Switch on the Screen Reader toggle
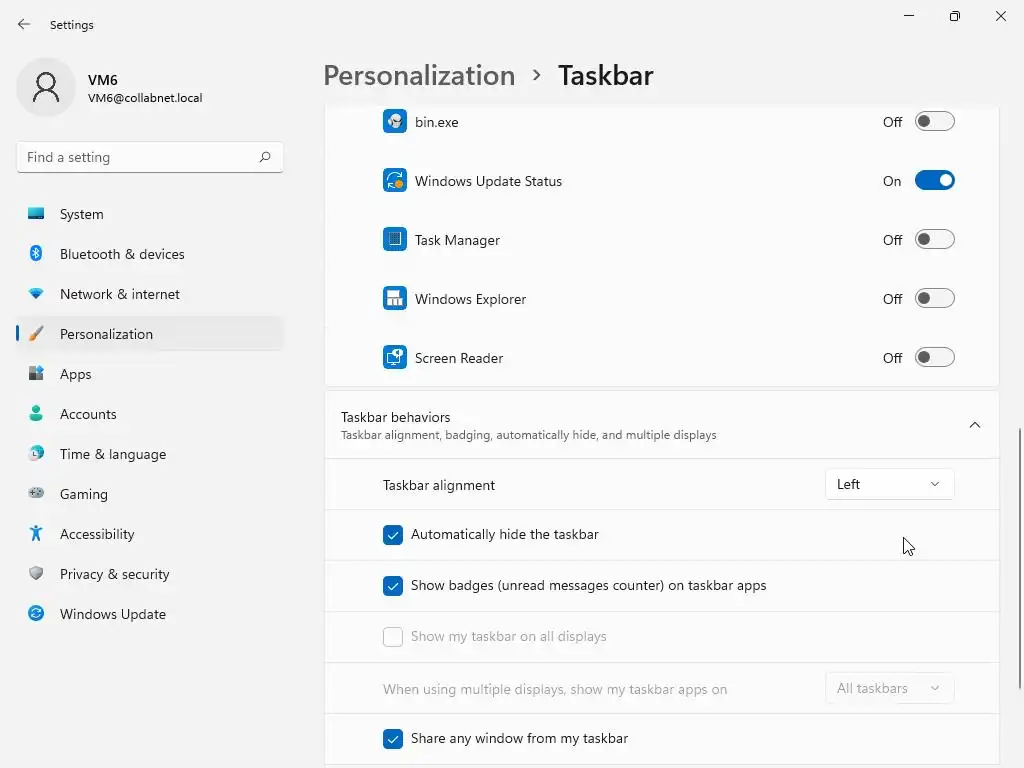1024x768 pixels. pos(935,357)
